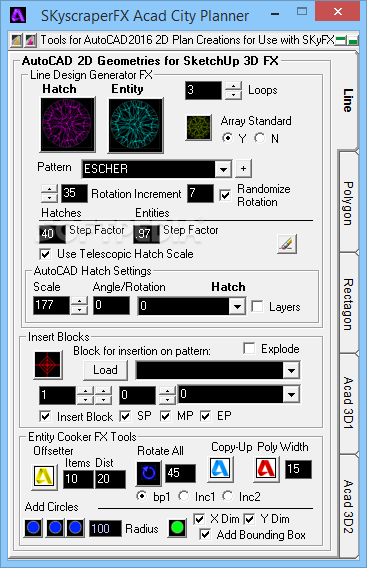Click the purple app logo in the title bar
This screenshot has width=367, height=568.
click(x=17, y=15)
